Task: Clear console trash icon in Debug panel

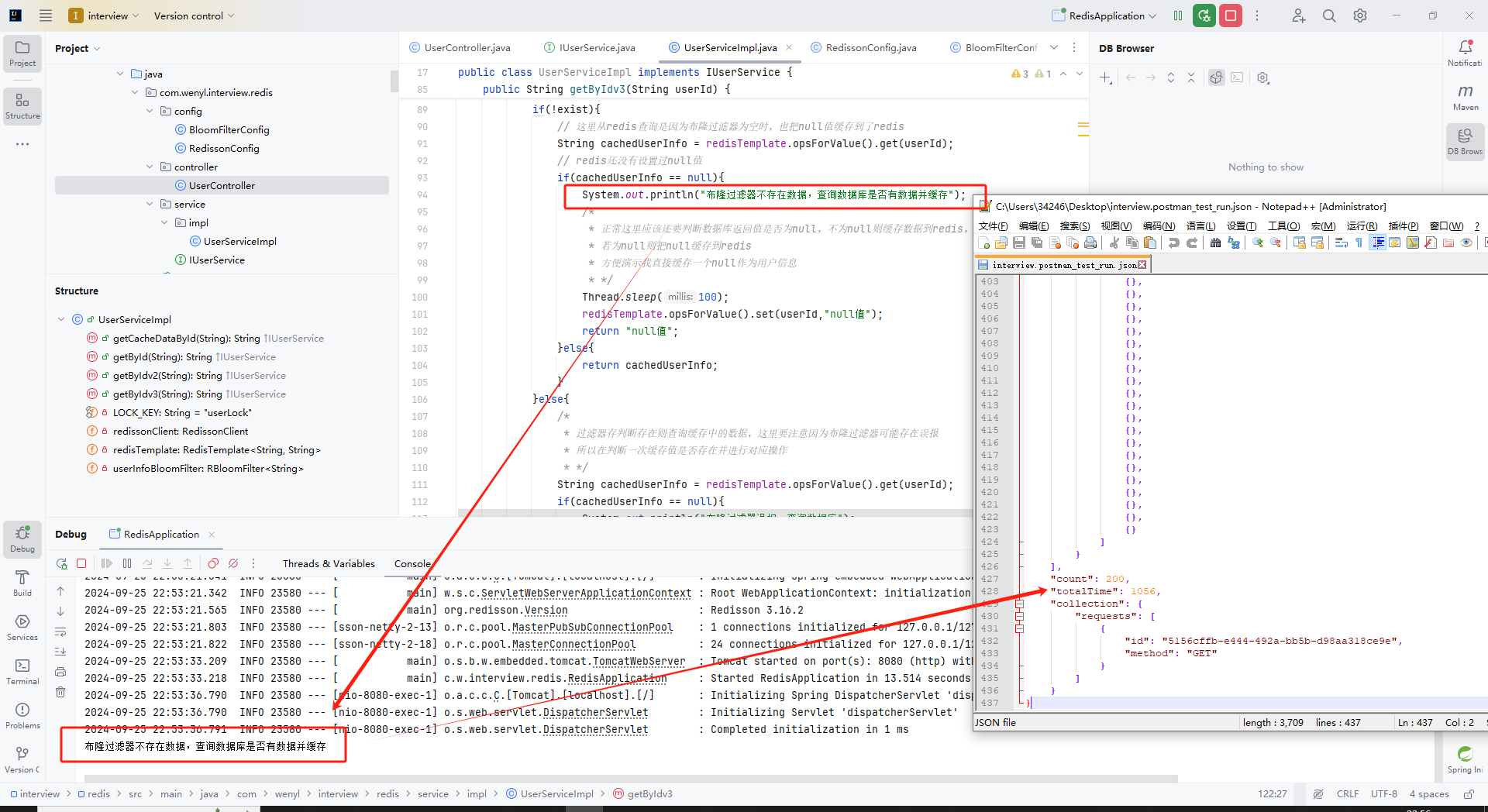Action: 60,692
